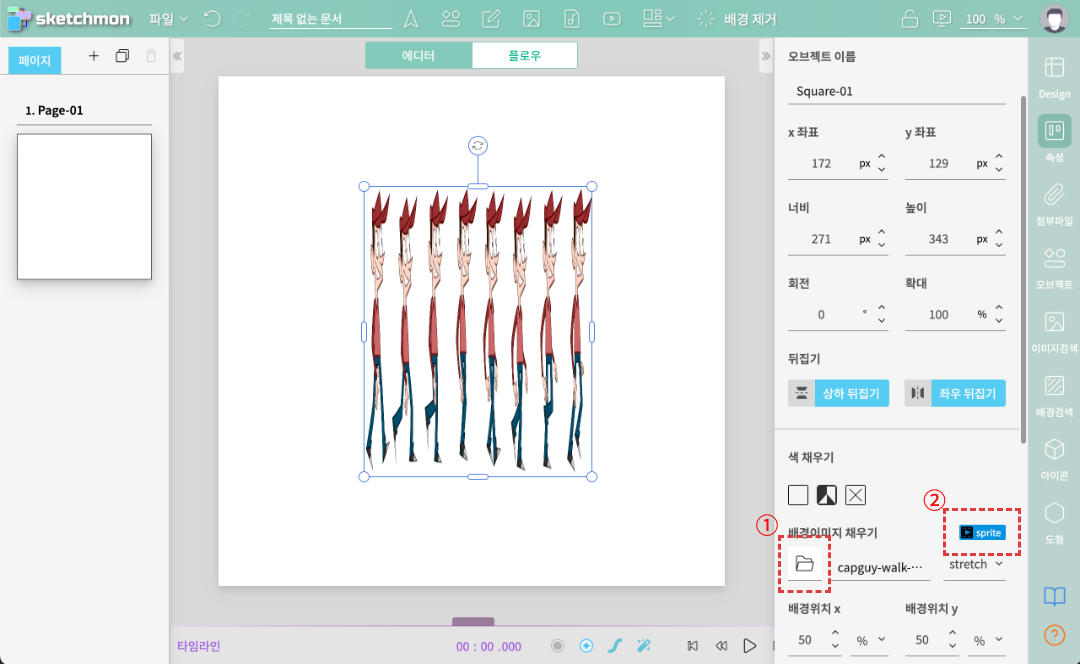Open the object shapes tool in toolbar
Image resolution: width=1080 pixels, height=664 pixels.
(x=451, y=19)
